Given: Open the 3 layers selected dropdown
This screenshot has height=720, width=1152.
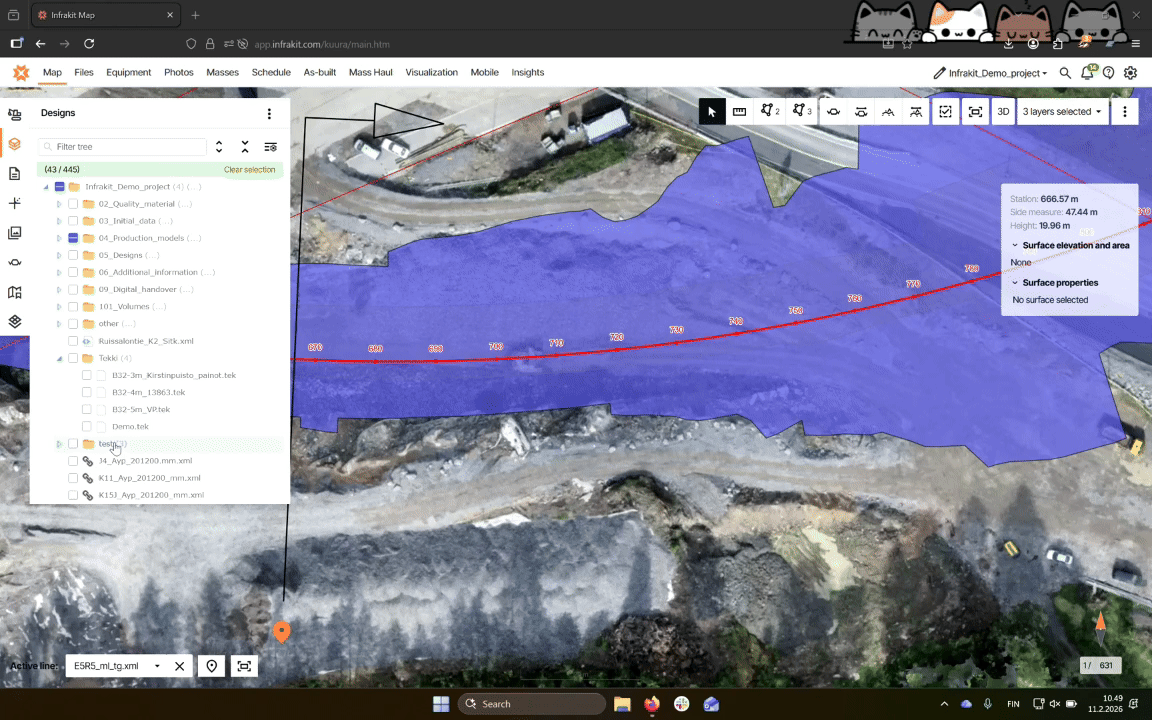Looking at the screenshot, I should point(1062,112).
